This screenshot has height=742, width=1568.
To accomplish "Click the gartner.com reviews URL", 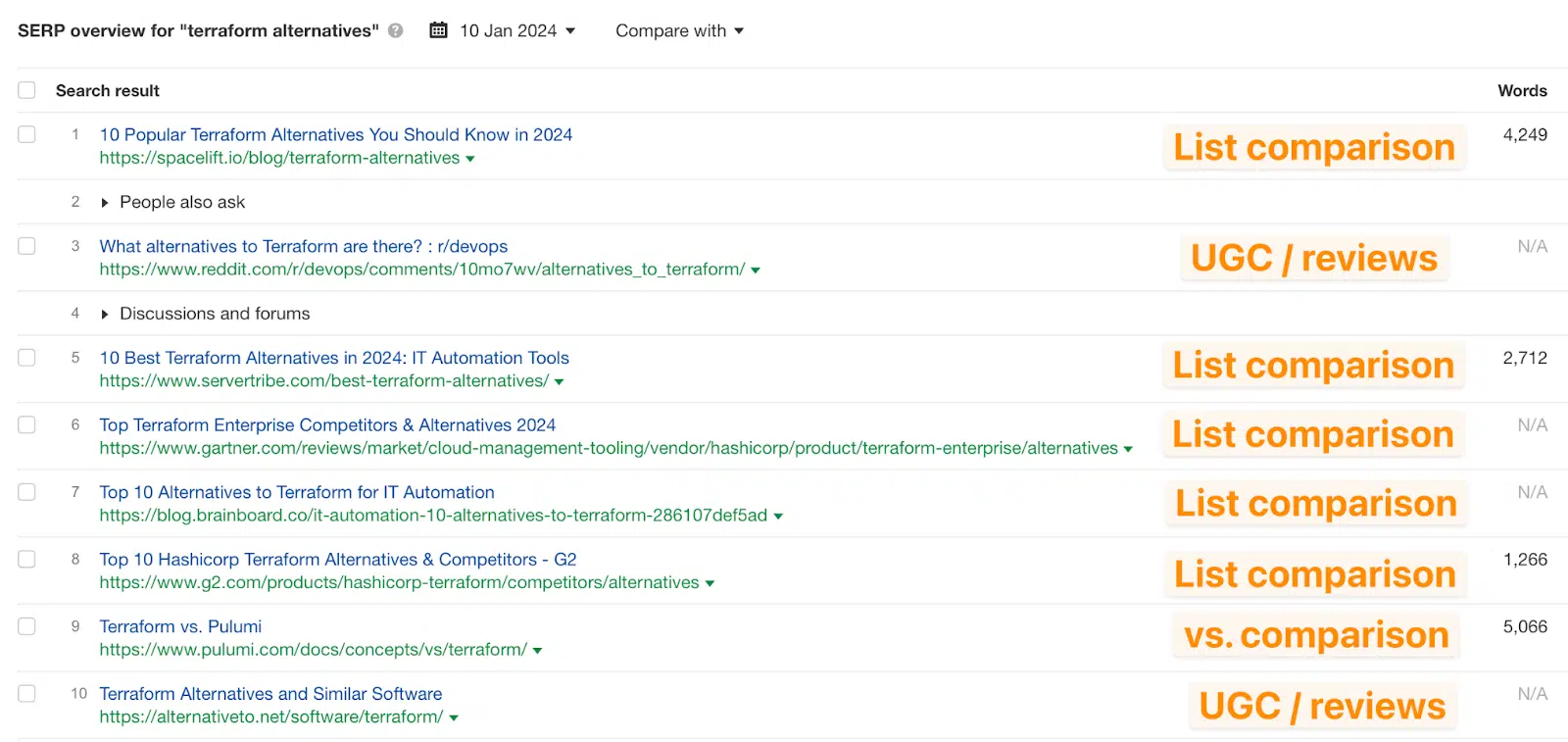I will click(609, 448).
